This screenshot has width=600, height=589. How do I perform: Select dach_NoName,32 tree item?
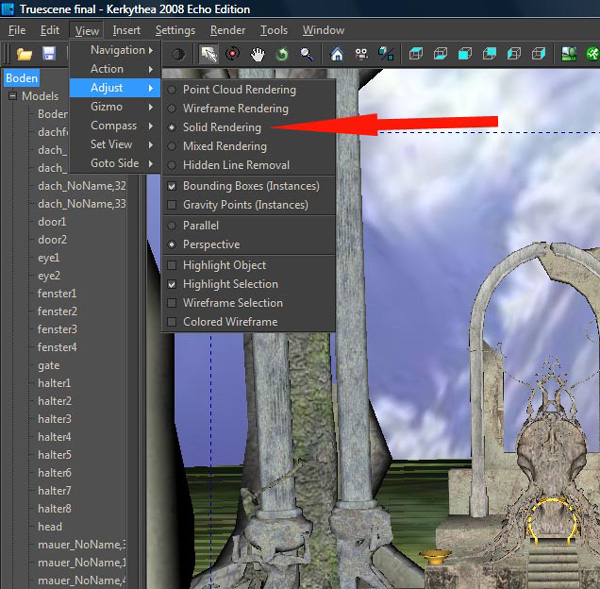[x=82, y=186]
